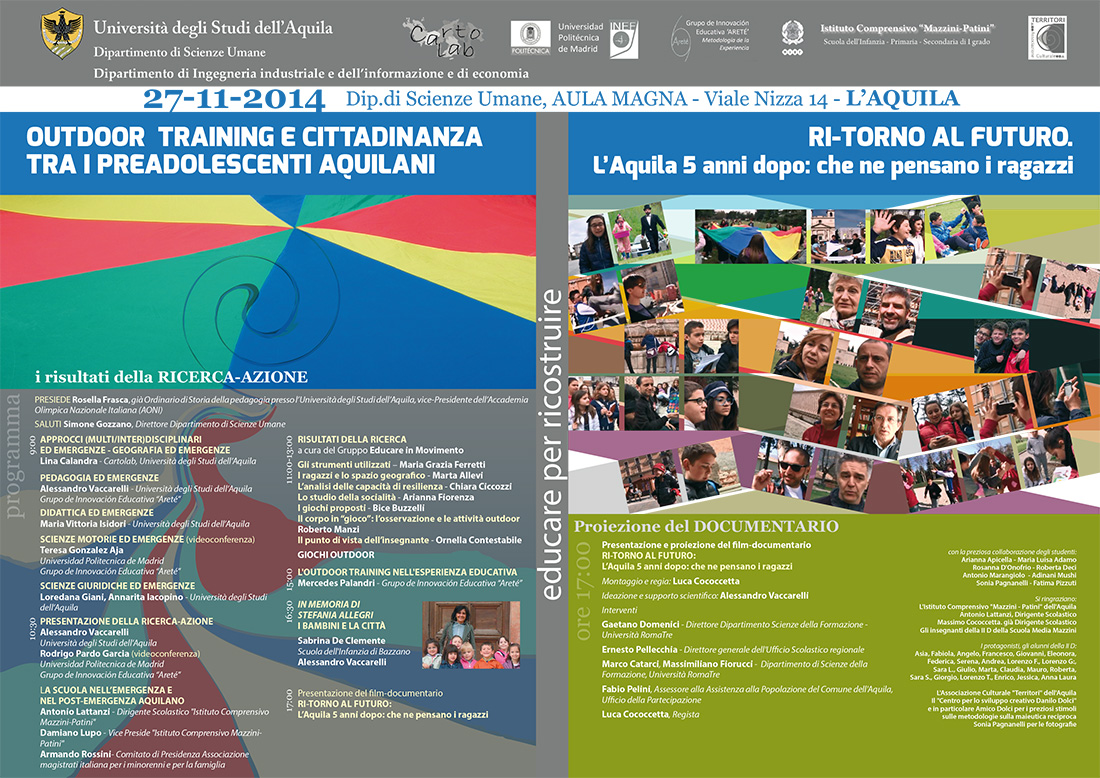Click the CartoLab logo

[x=442, y=38]
